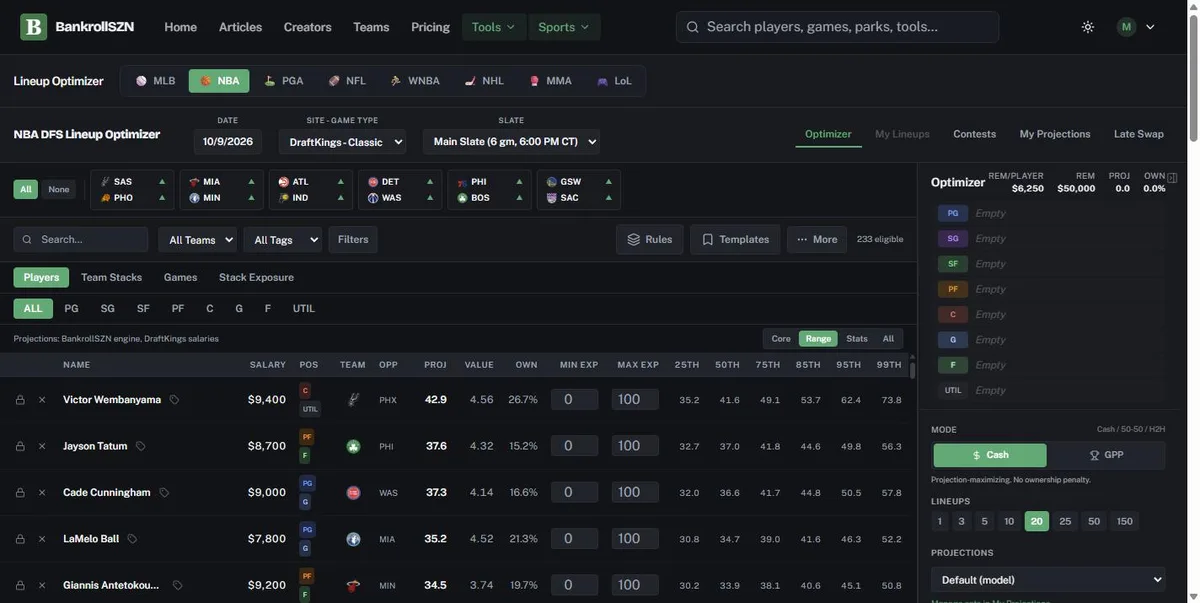The width and height of the screenshot is (1200, 603).
Task: Click the global search players field
Action: coord(838,27)
